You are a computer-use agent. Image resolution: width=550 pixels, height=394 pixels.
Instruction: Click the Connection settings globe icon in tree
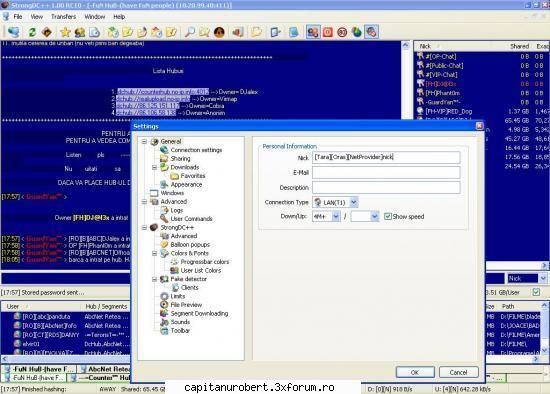coord(164,150)
